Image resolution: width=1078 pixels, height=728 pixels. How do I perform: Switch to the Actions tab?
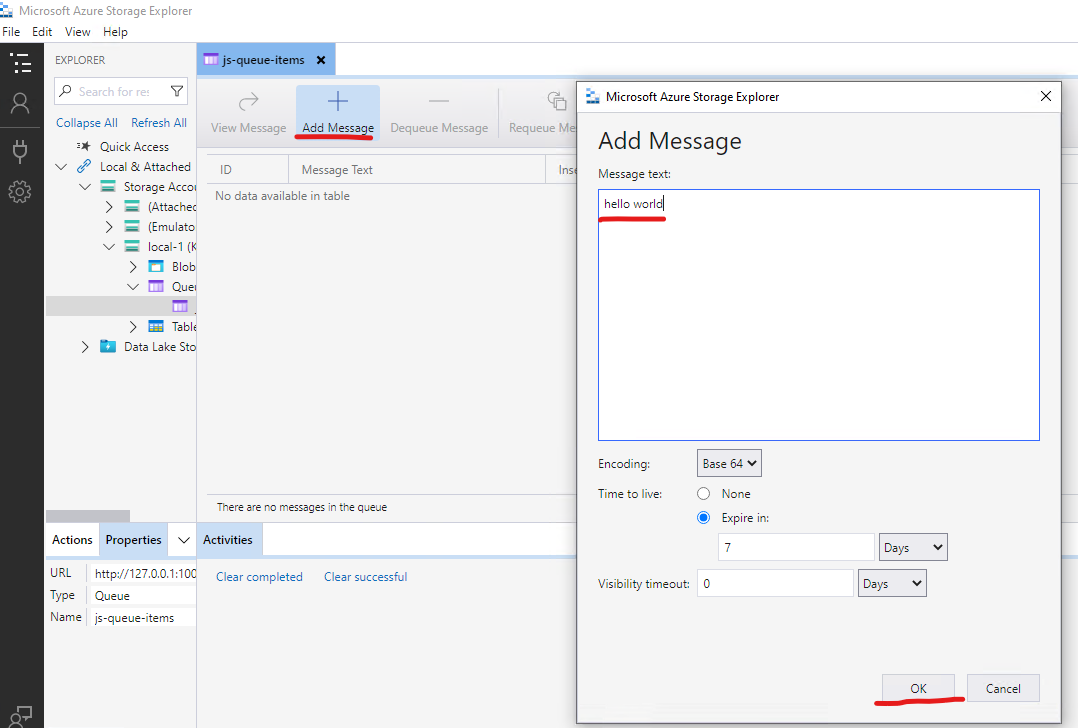[x=72, y=540]
